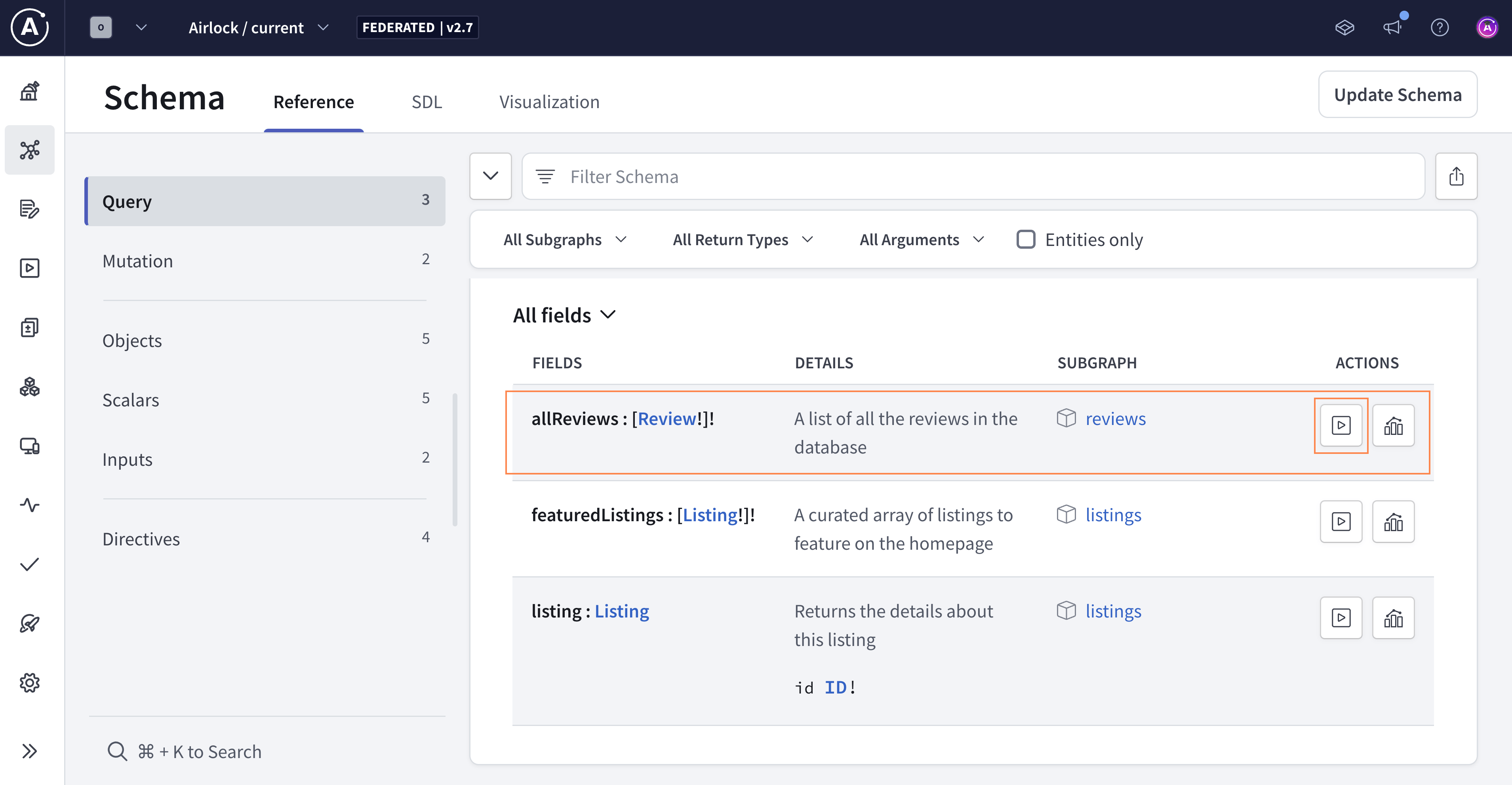Select the Changelog icon in the sidebar
This screenshot has height=785, width=1512.
click(29, 210)
